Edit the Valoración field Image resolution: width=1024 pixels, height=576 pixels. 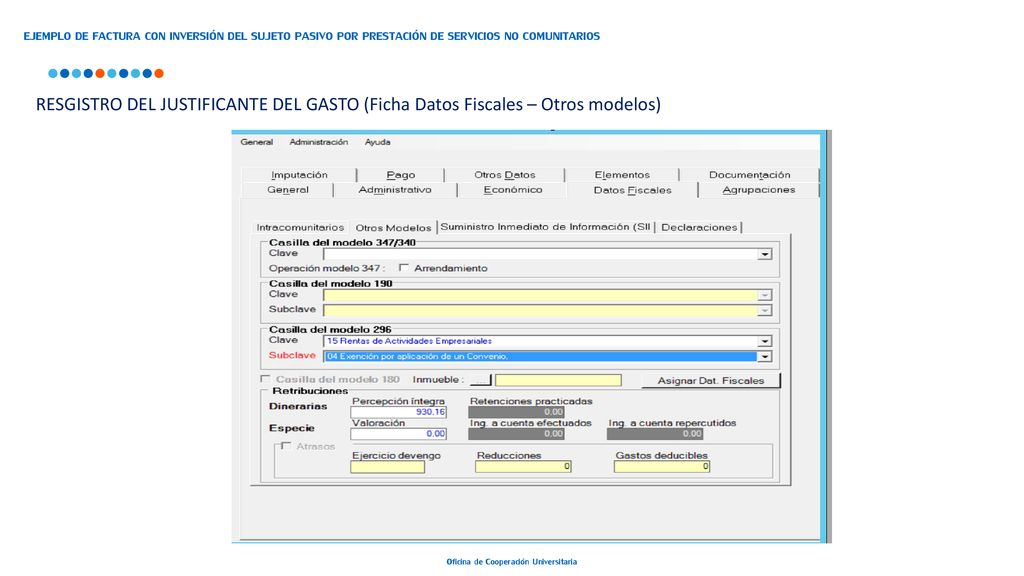[398, 434]
